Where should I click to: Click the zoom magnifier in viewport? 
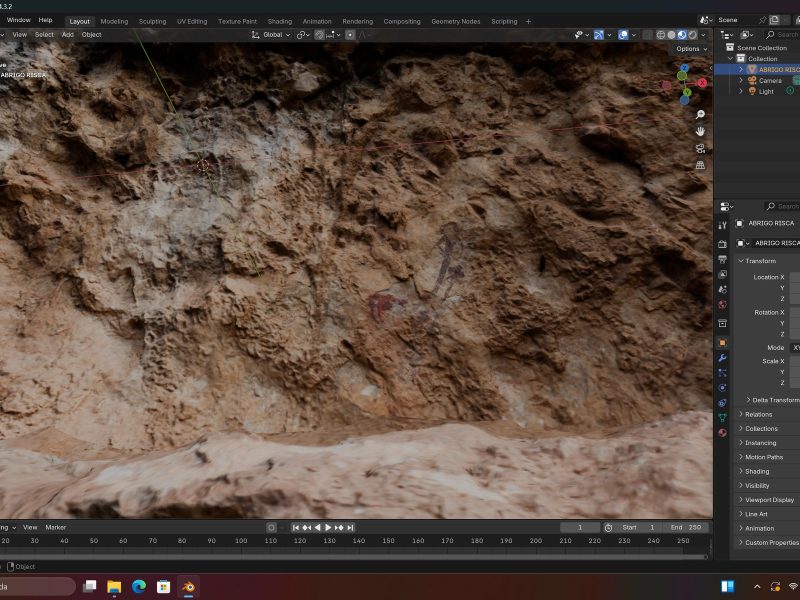[701, 114]
